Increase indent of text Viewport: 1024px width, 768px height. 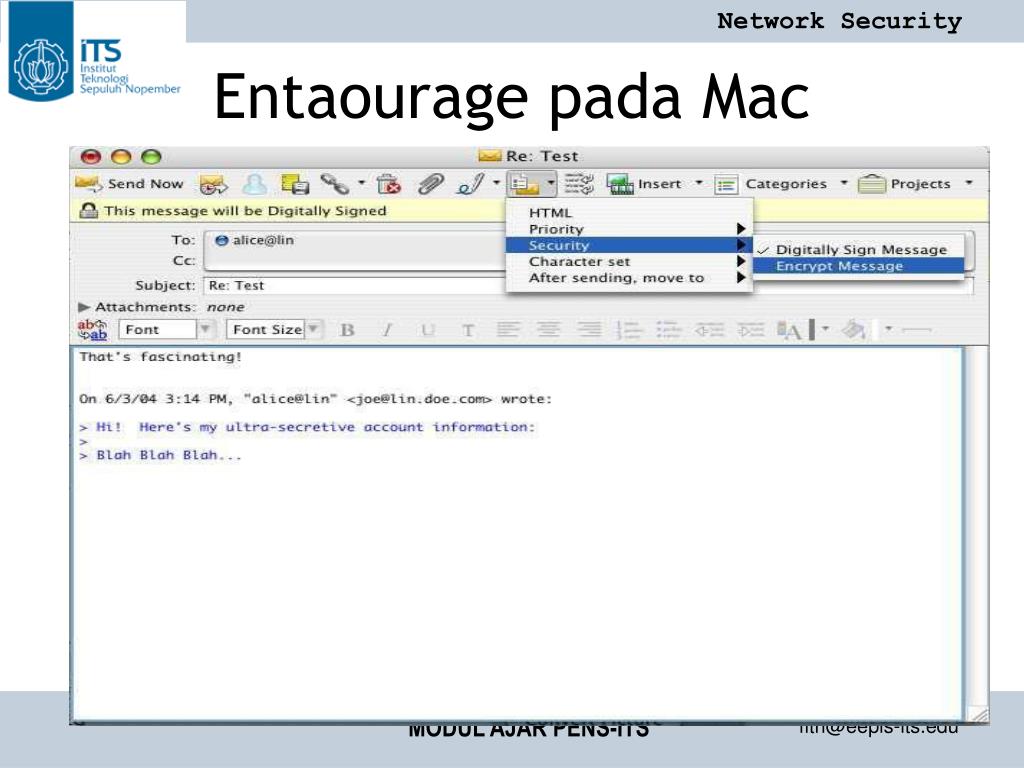point(750,330)
